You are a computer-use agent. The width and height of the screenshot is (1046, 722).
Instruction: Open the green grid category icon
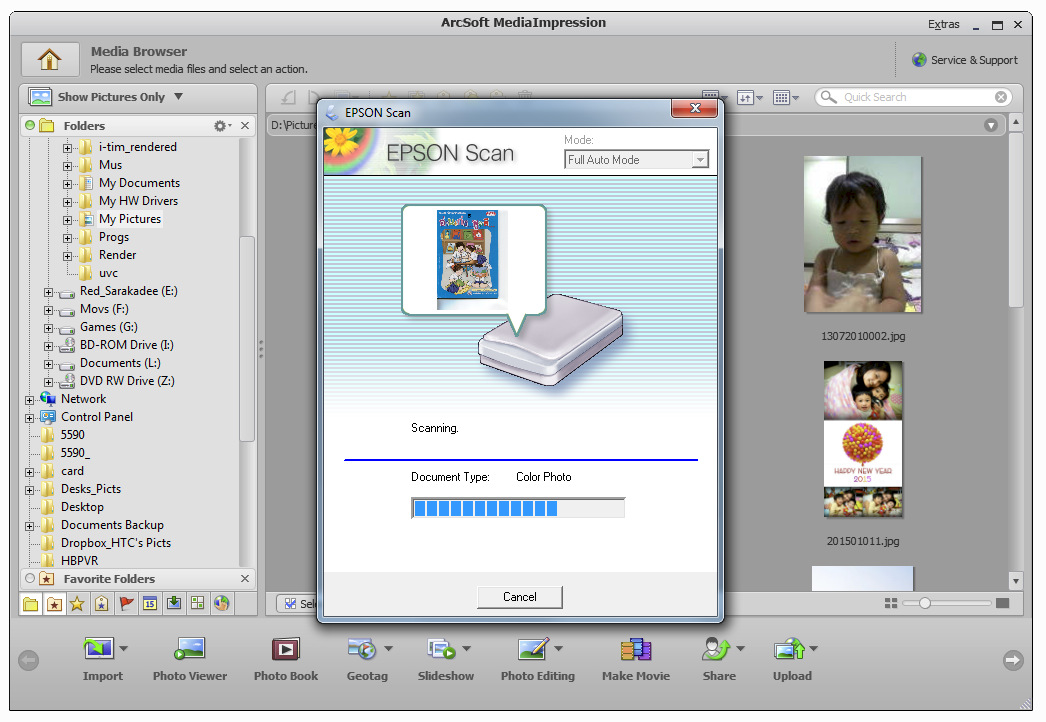(x=197, y=603)
